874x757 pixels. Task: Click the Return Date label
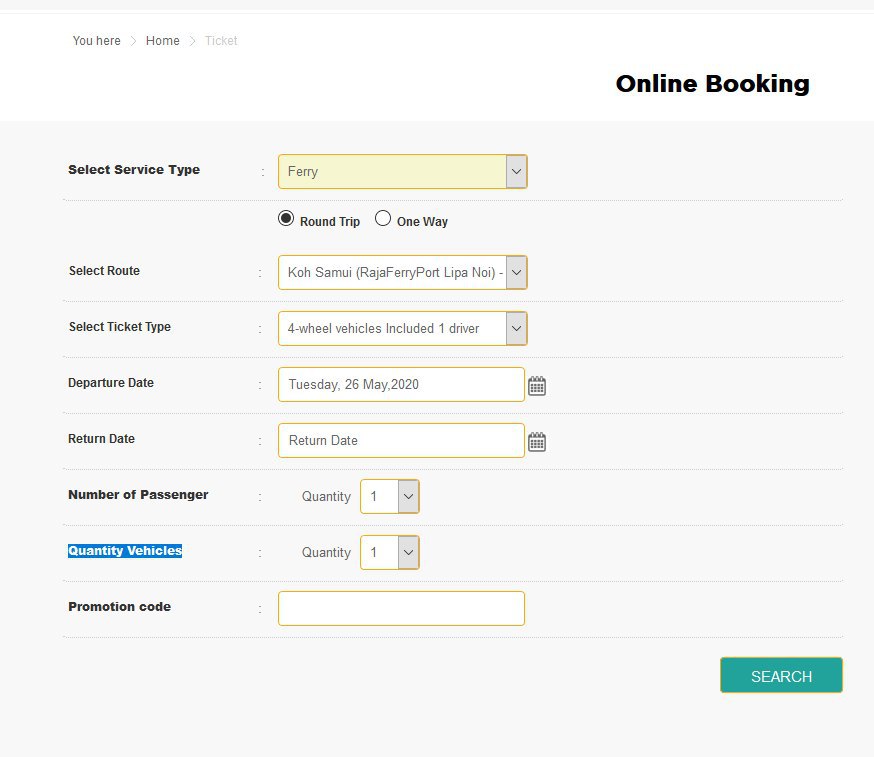pos(101,439)
